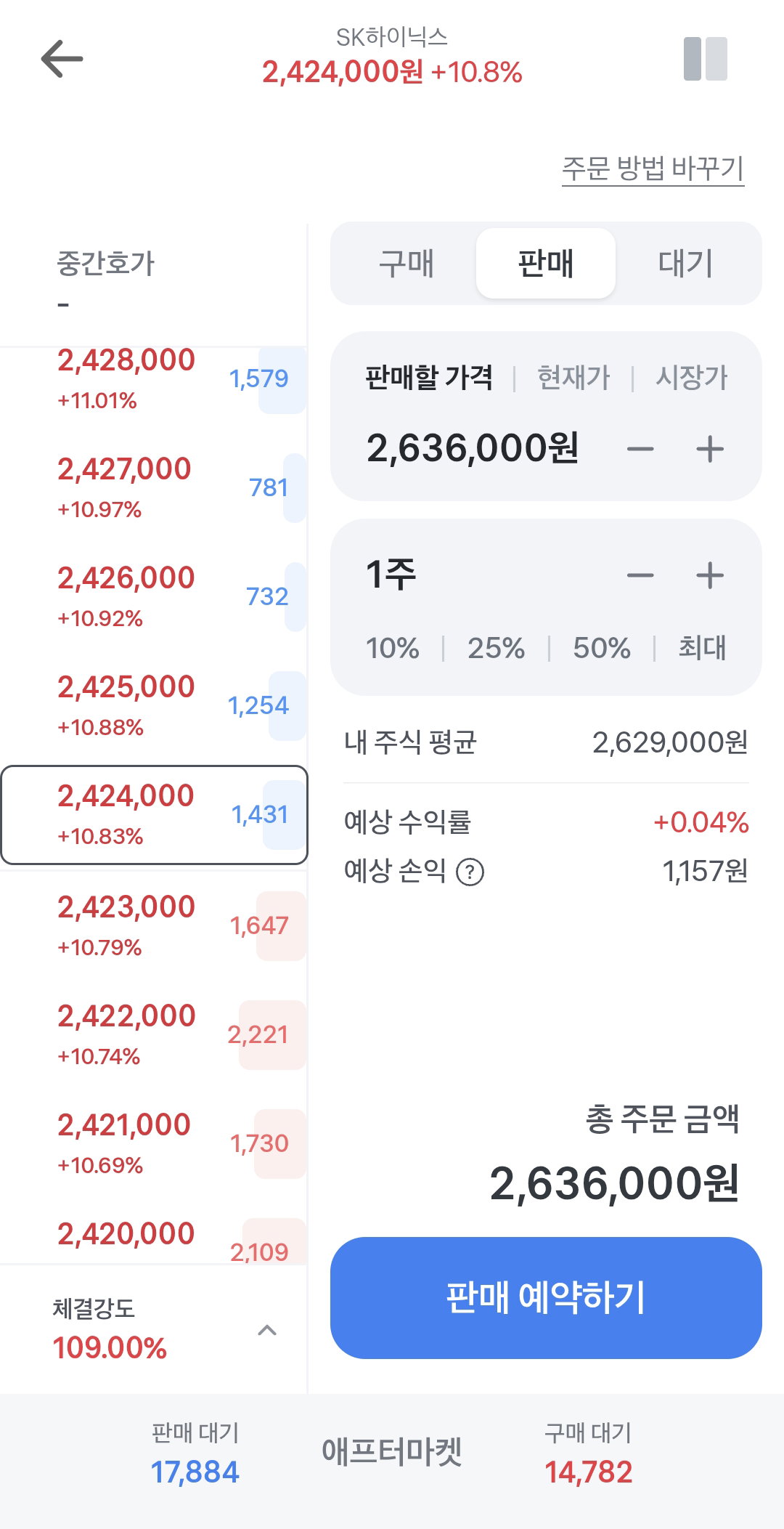Select the 2,428,000 ask price row
Viewport: 784px width, 1529px height.
(x=154, y=378)
